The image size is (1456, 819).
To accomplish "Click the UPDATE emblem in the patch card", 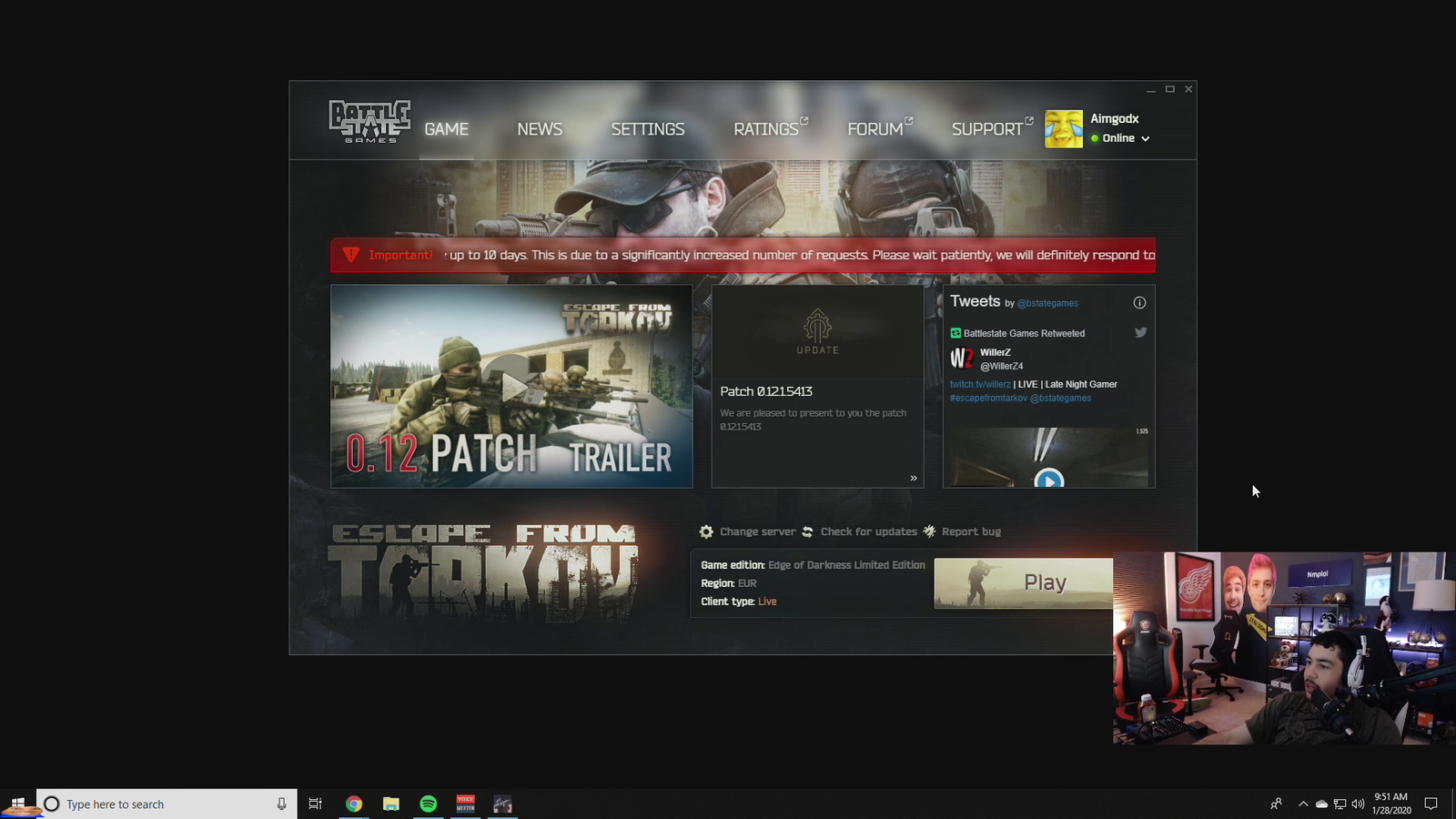I will click(817, 331).
